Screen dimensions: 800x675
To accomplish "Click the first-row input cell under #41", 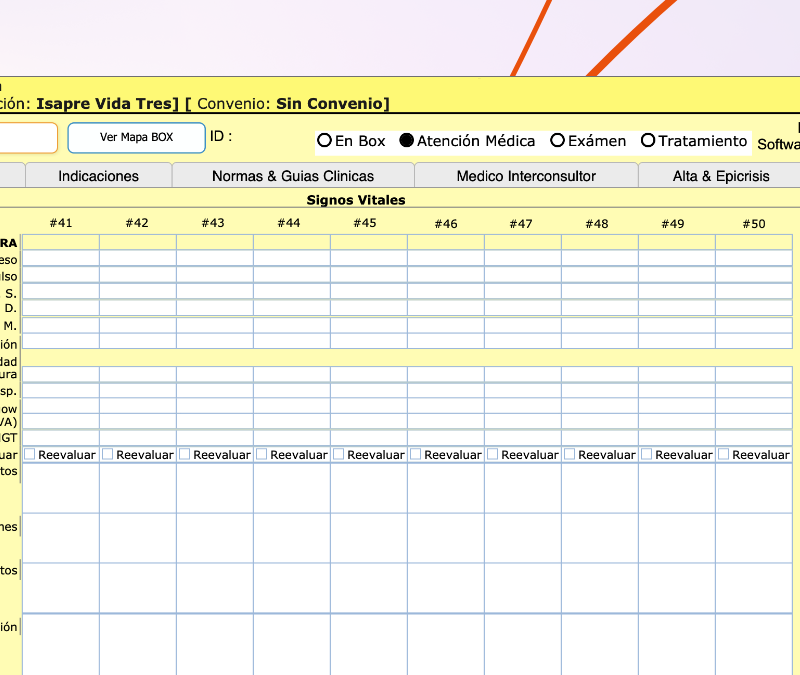I will (x=61, y=242).
